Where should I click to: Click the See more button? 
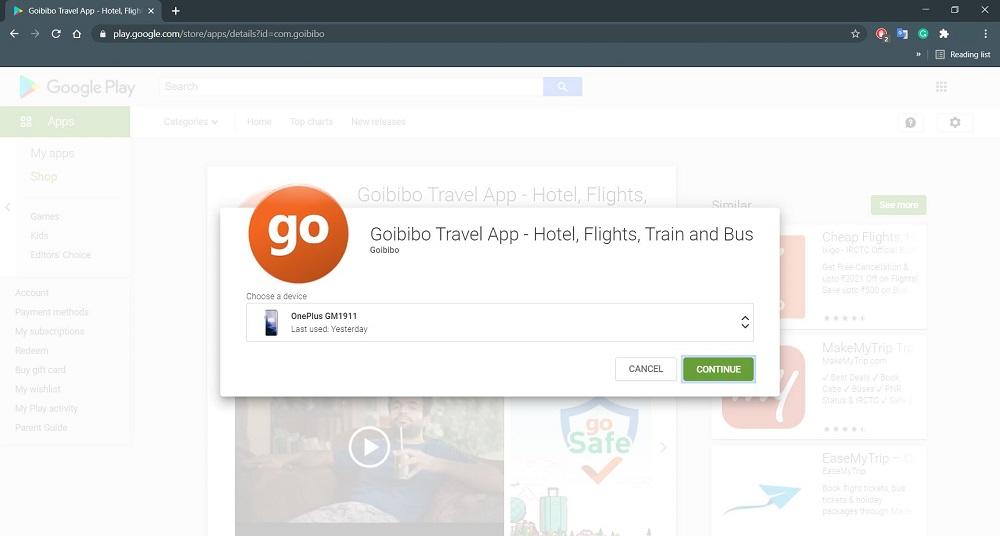pos(899,205)
